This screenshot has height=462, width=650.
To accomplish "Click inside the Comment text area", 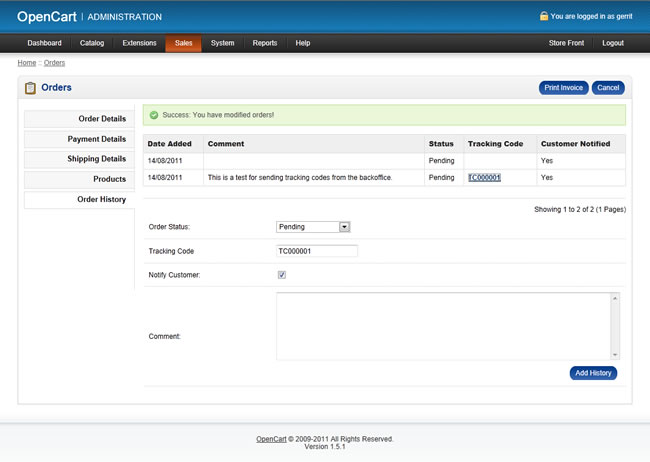I will click(443, 326).
